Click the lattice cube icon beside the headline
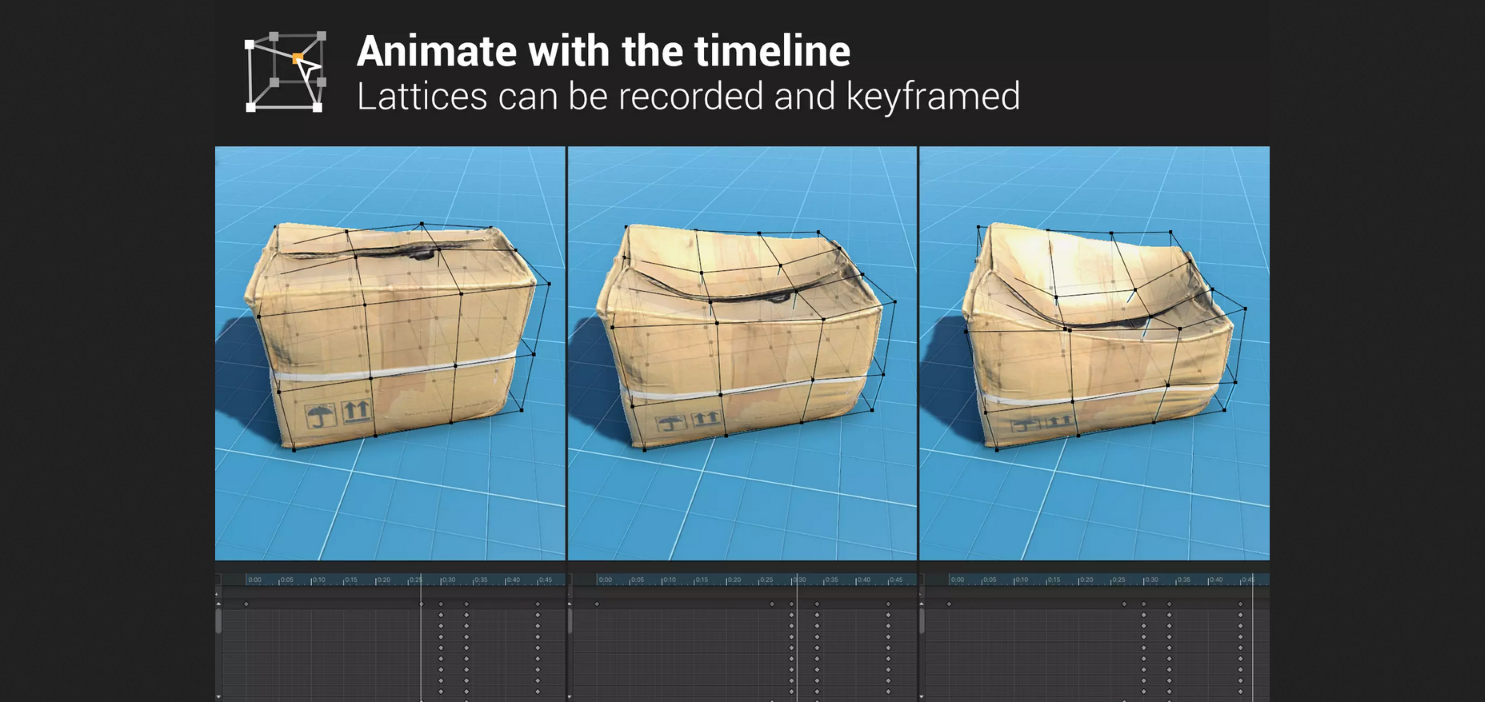The height and width of the screenshot is (702, 1485). click(x=285, y=72)
